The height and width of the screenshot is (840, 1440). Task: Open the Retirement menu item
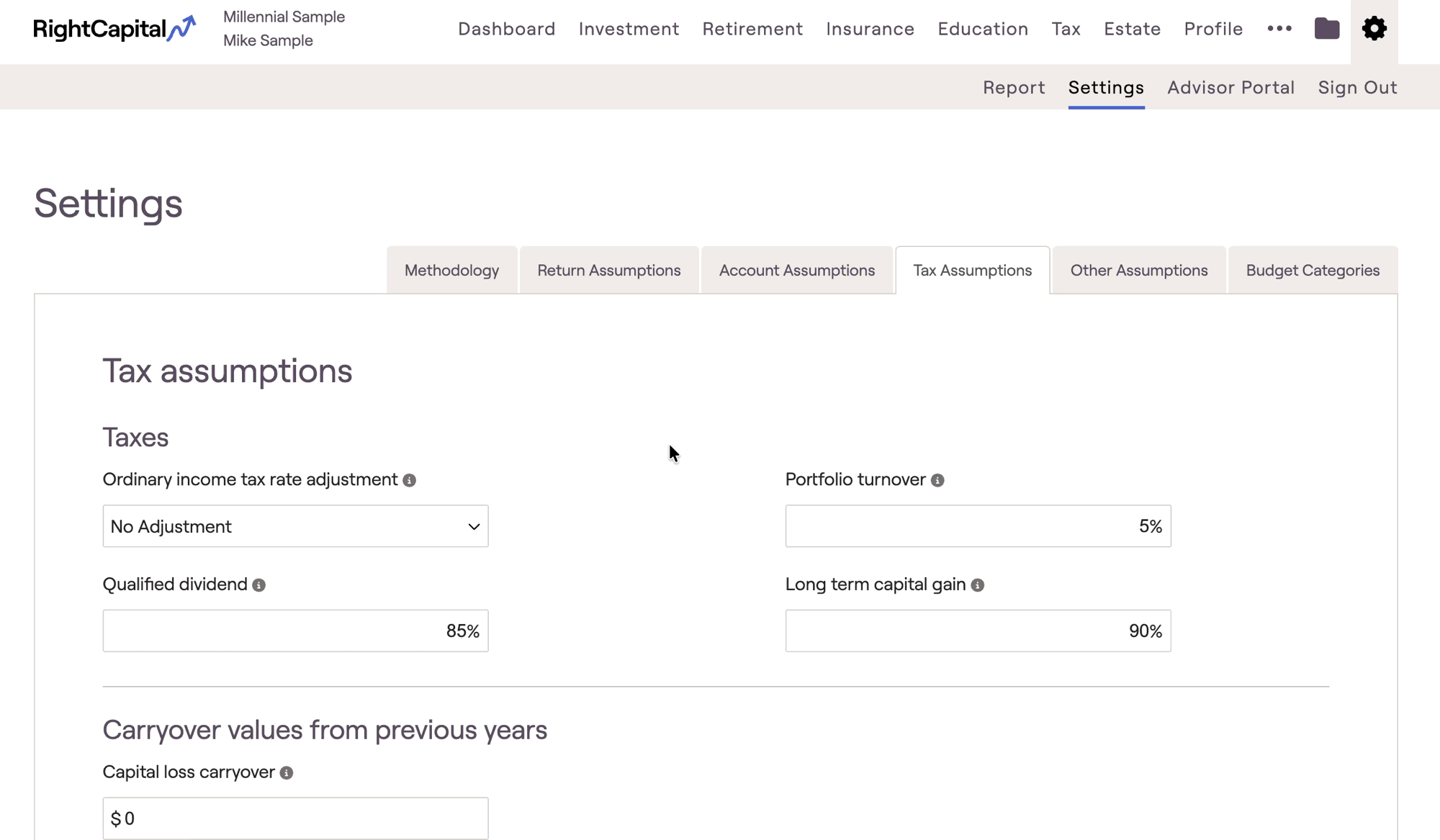[752, 29]
